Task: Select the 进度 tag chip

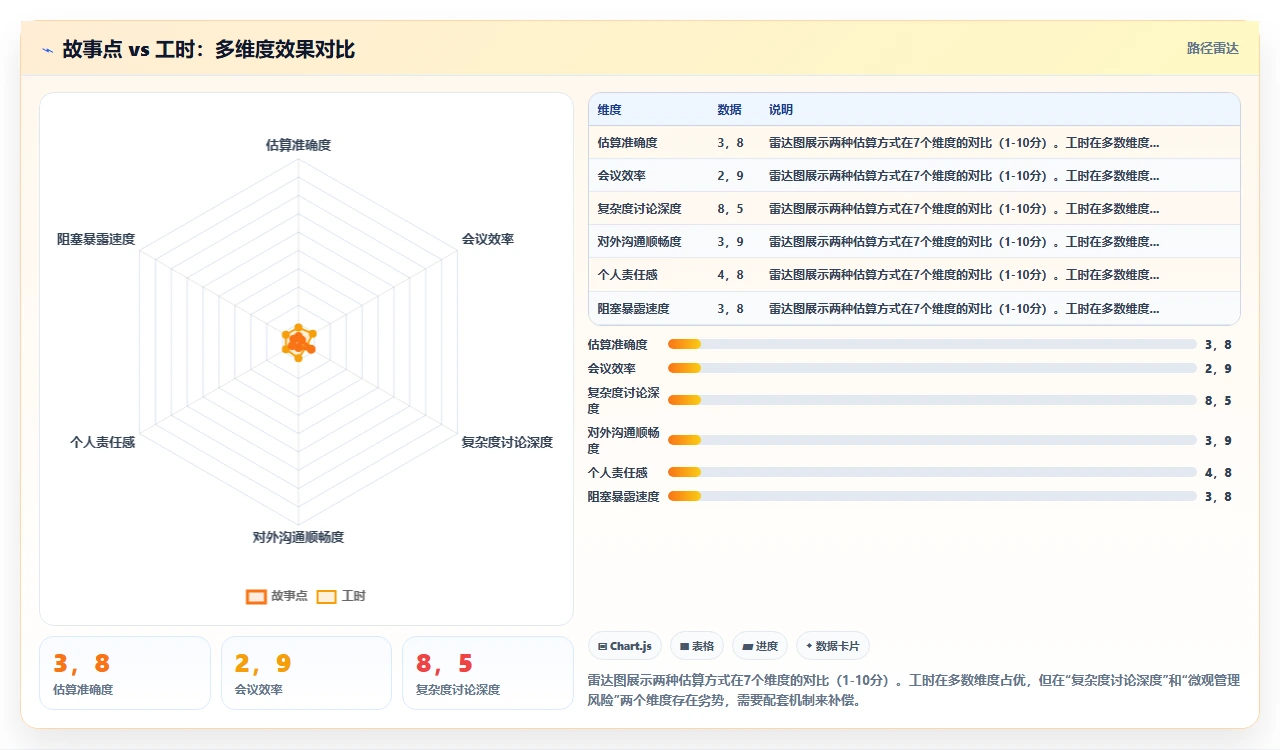Action: [x=760, y=646]
